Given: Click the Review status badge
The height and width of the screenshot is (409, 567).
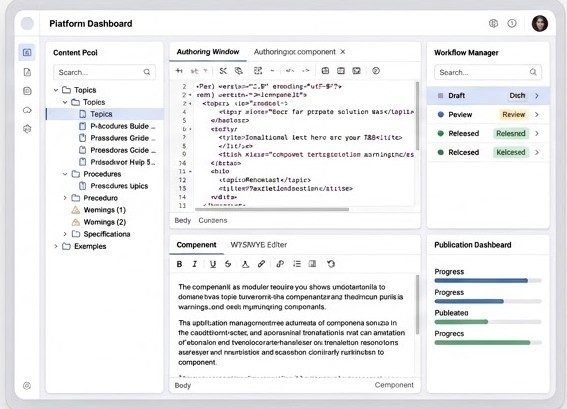Looking at the screenshot, I should [513, 115].
